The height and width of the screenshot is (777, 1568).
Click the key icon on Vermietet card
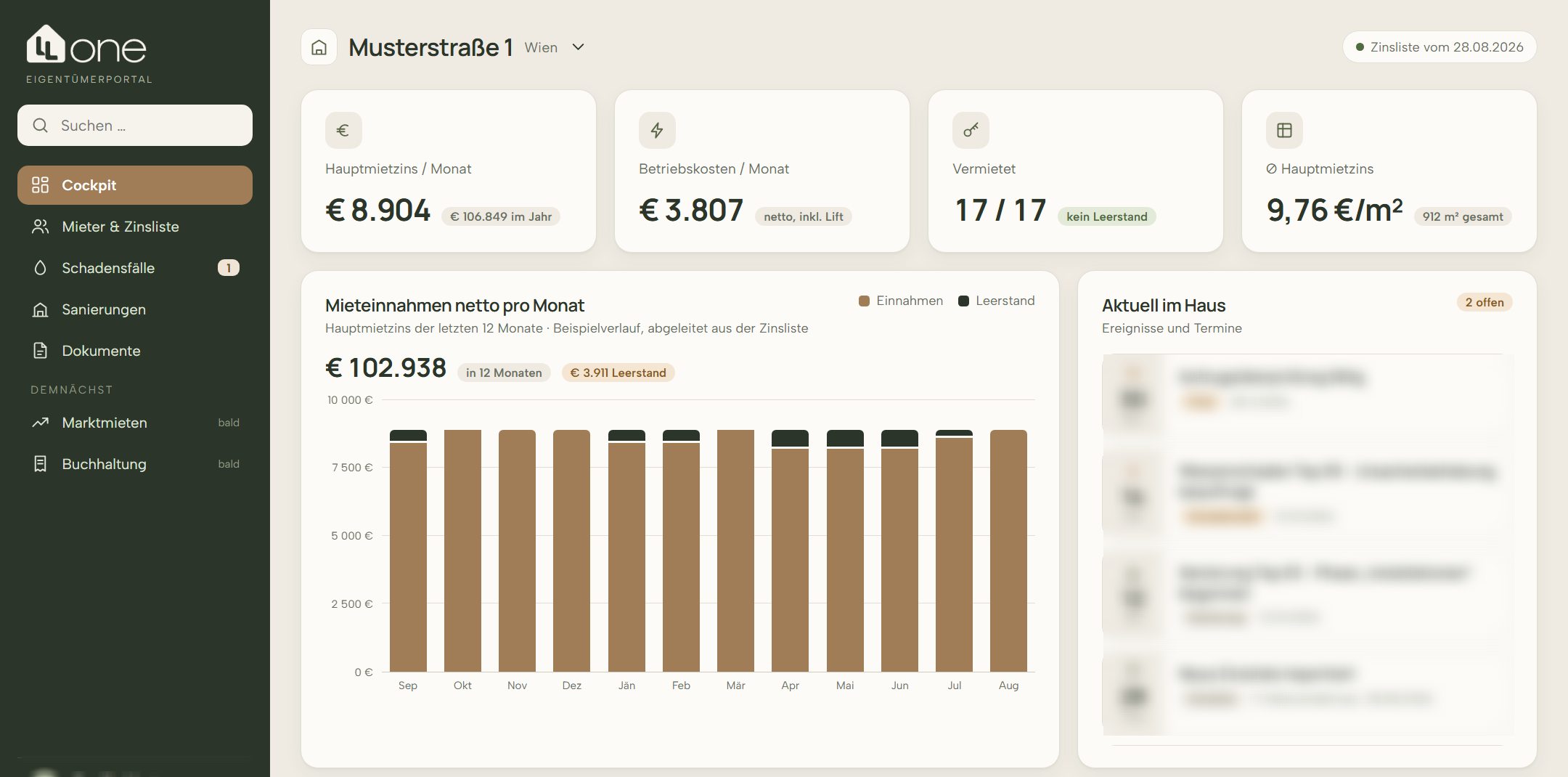(971, 130)
